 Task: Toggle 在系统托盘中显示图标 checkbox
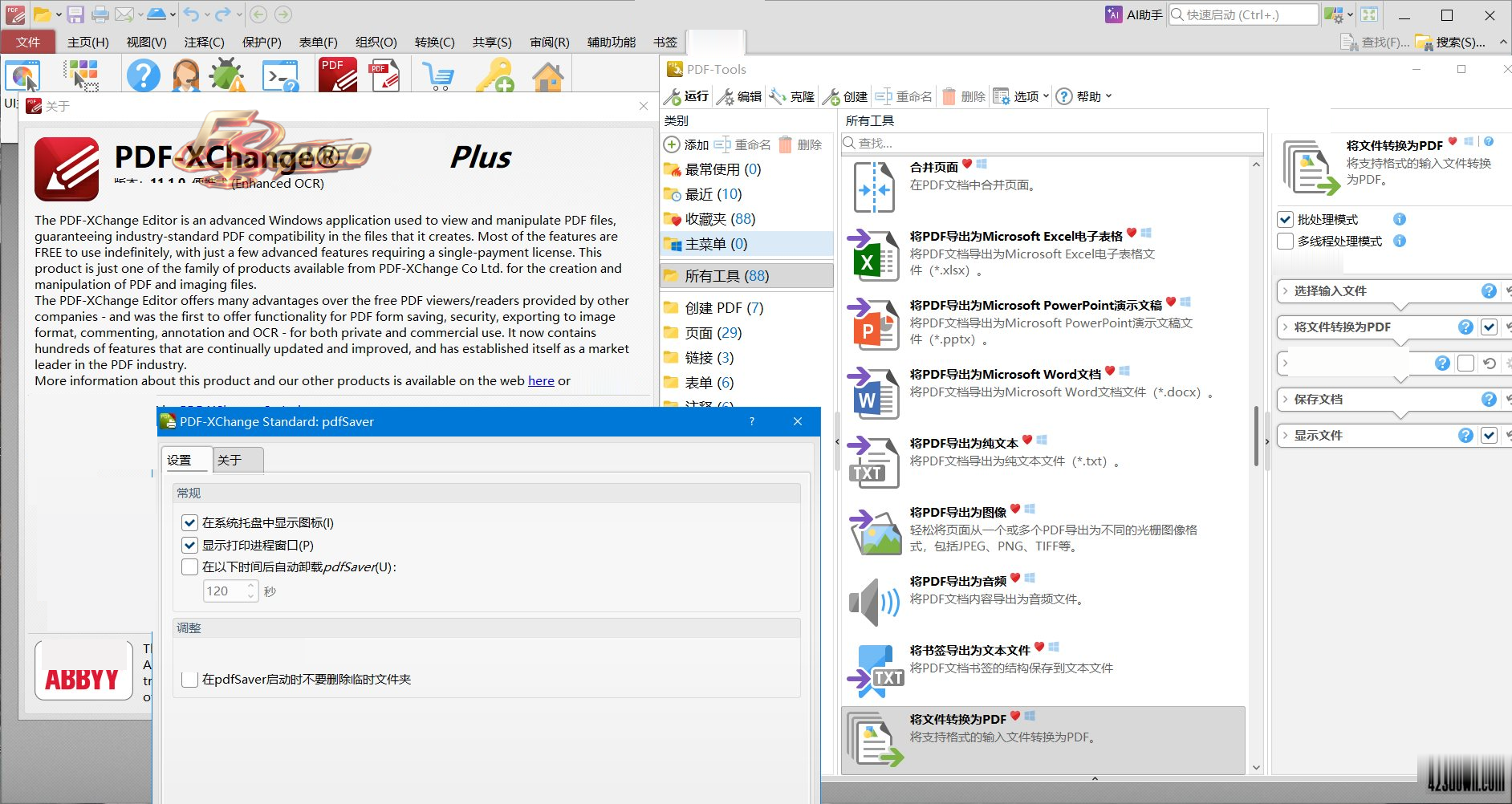pyautogui.click(x=190, y=522)
